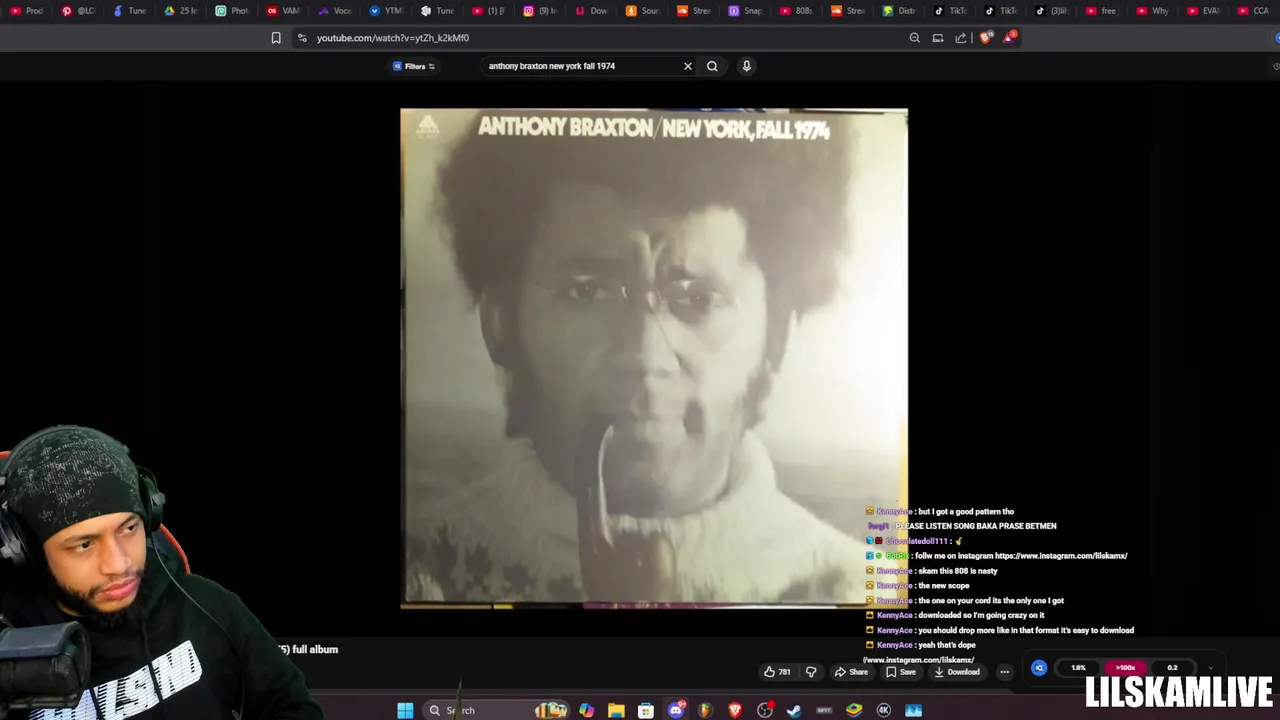Switch to the Prod browser tab
1280x720 pixels.
(x=27, y=11)
